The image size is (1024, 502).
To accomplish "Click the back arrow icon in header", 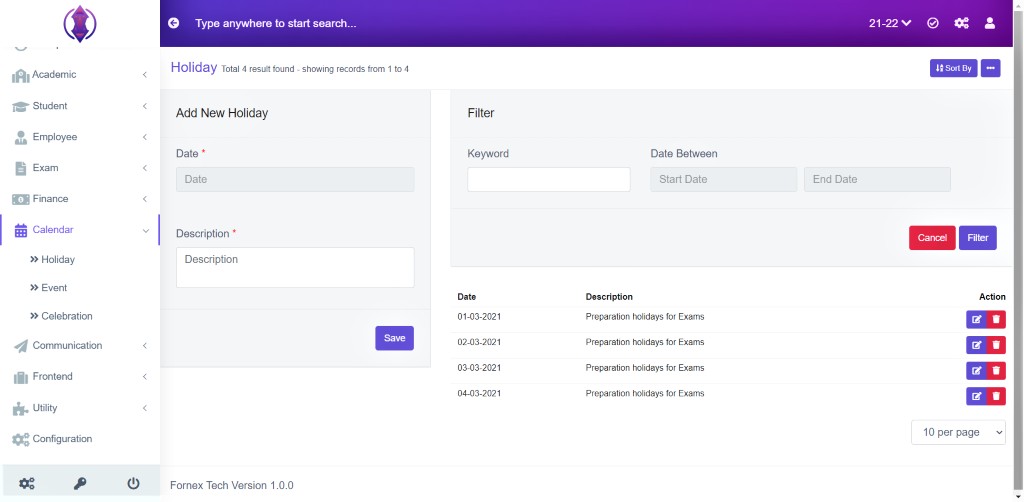I will [173, 24].
